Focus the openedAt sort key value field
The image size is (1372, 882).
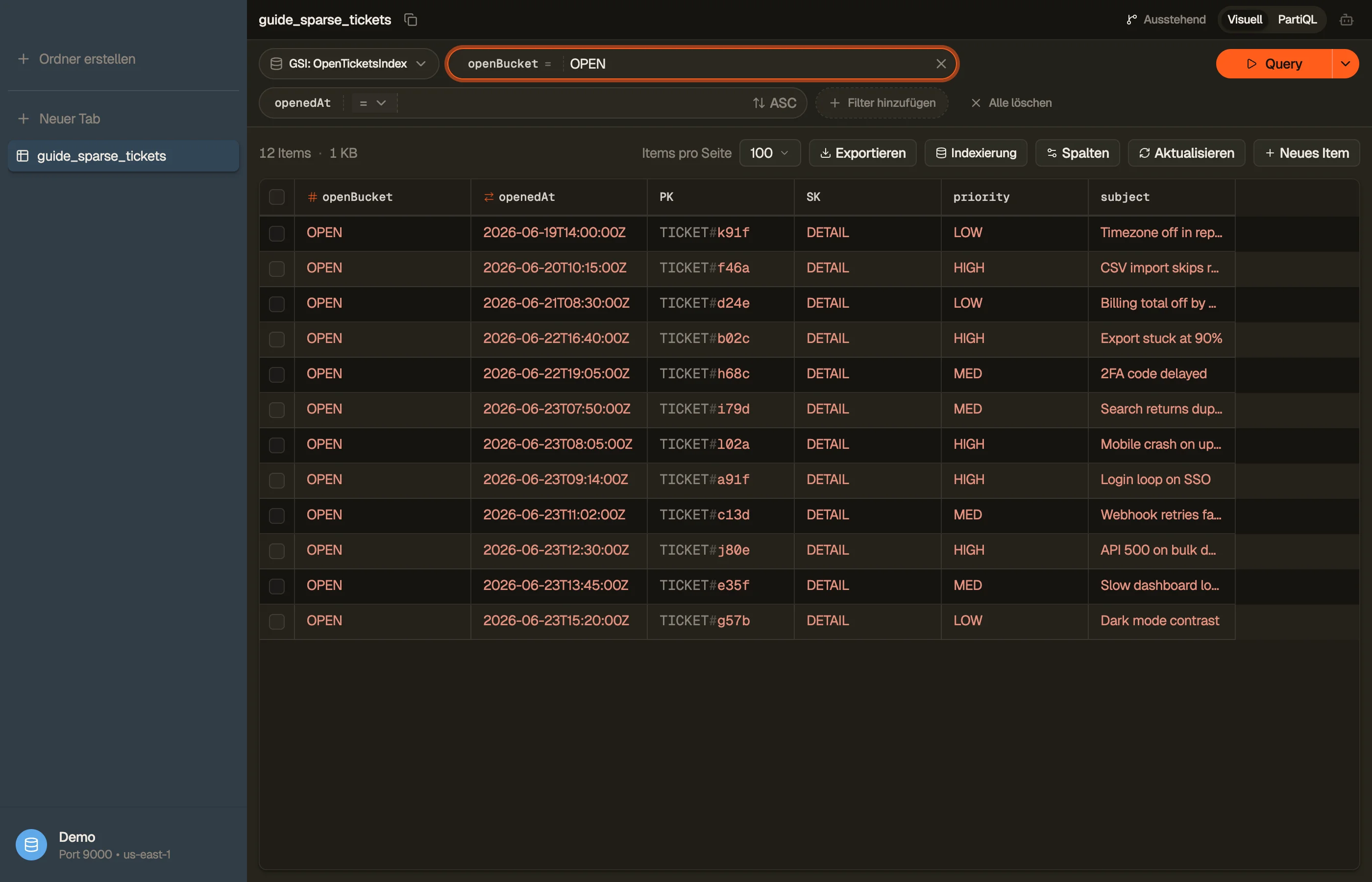pos(573,103)
